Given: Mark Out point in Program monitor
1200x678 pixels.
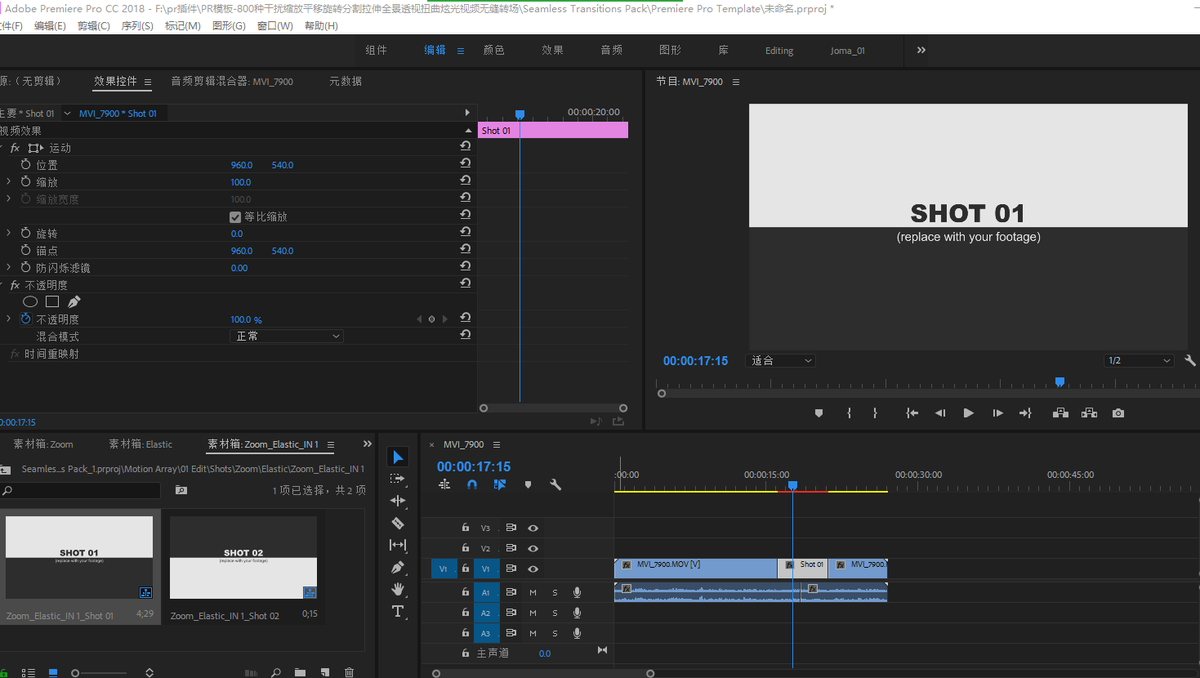Looking at the screenshot, I should [x=875, y=413].
